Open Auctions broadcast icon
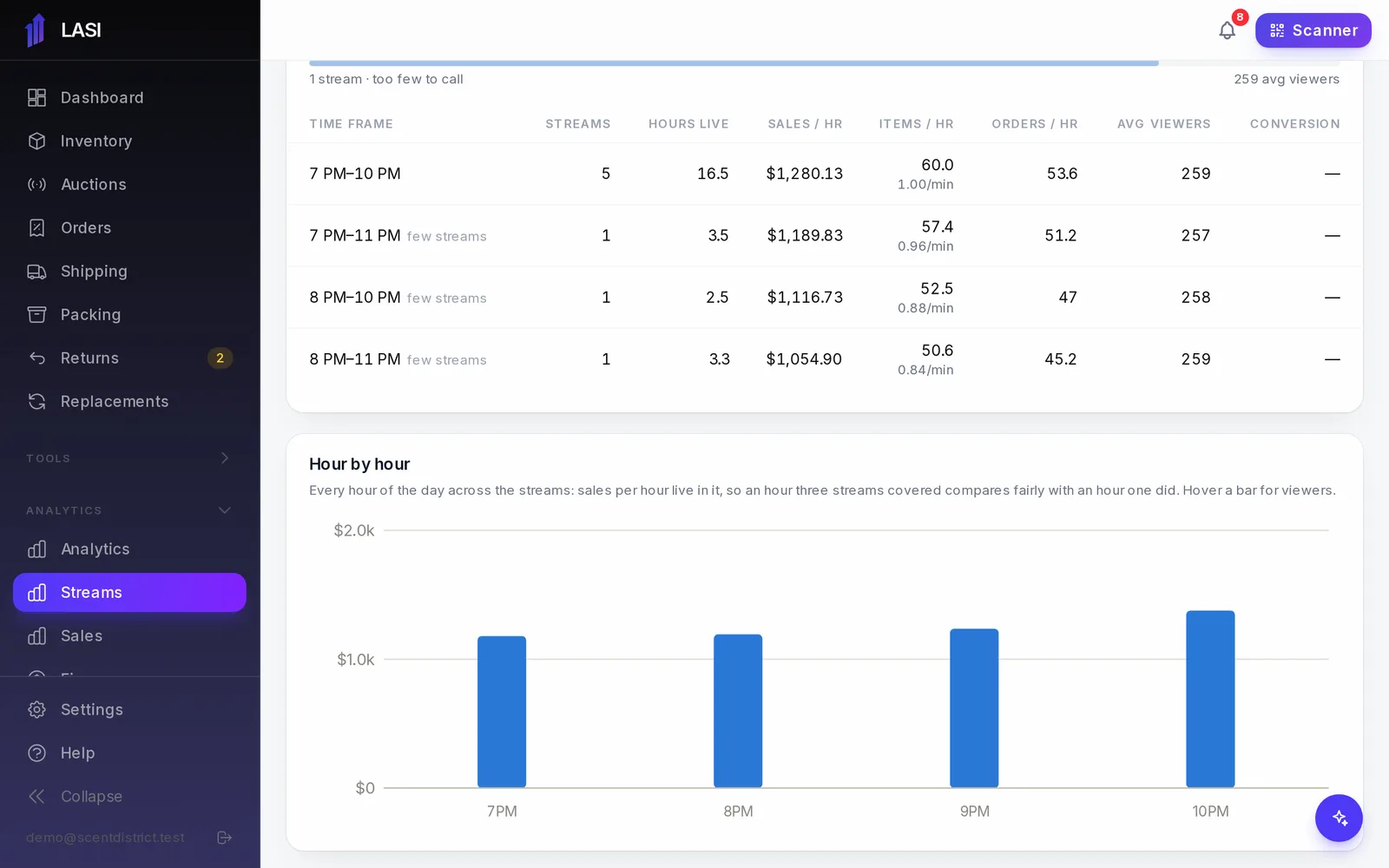 [36, 184]
